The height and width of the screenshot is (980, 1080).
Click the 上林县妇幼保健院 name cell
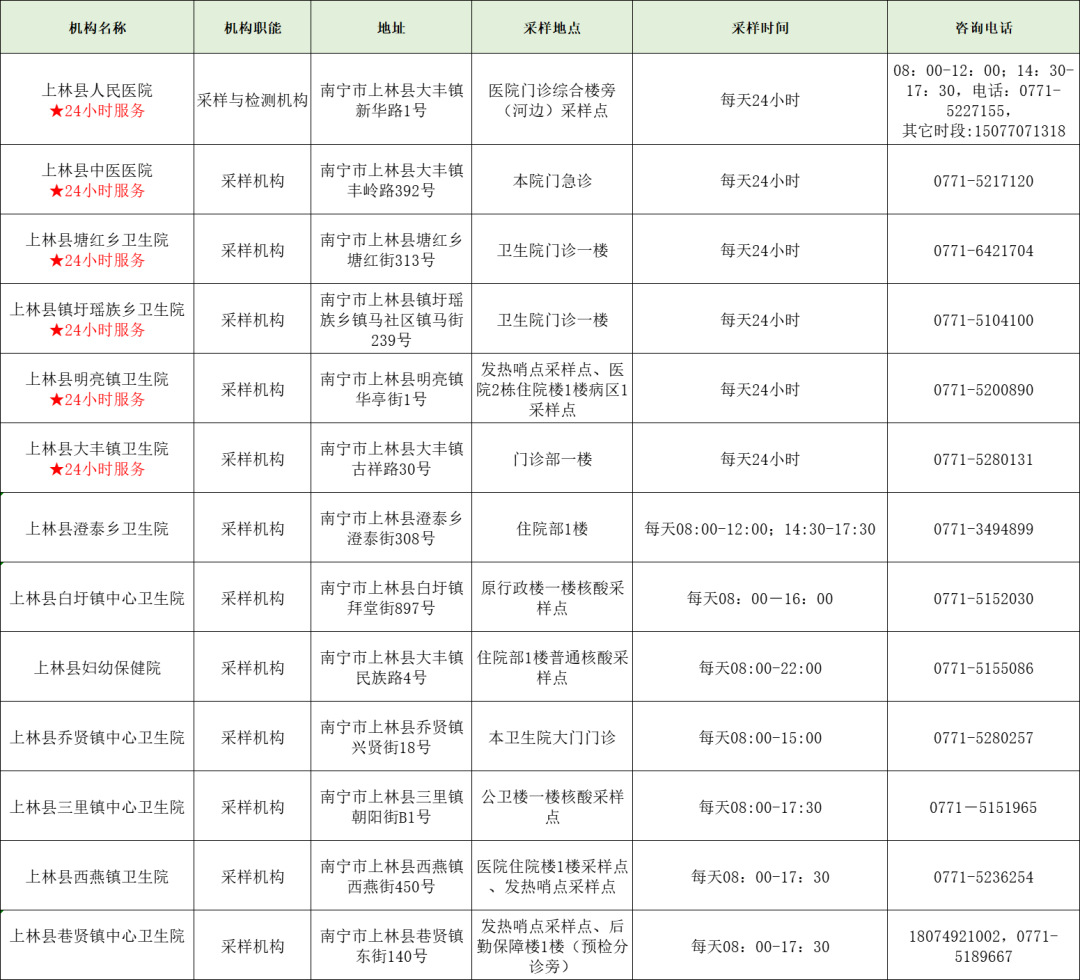(x=97, y=668)
